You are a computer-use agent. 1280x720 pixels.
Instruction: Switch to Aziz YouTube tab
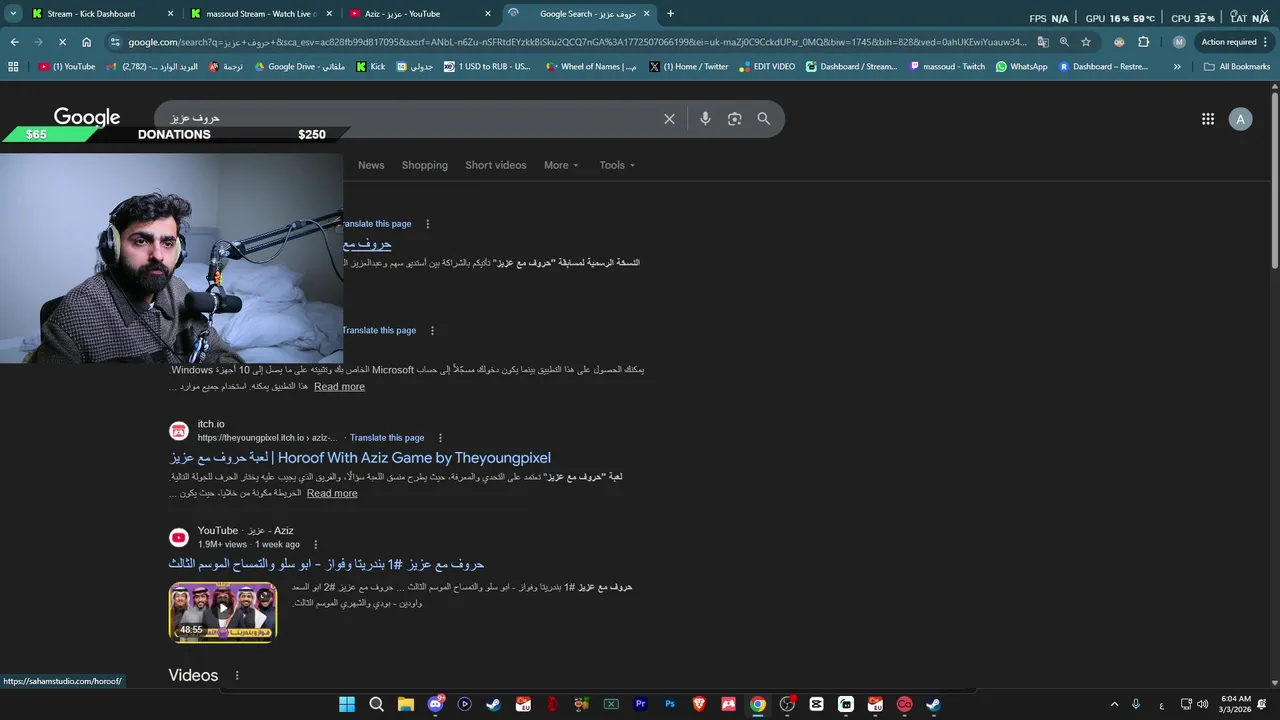[x=420, y=14]
